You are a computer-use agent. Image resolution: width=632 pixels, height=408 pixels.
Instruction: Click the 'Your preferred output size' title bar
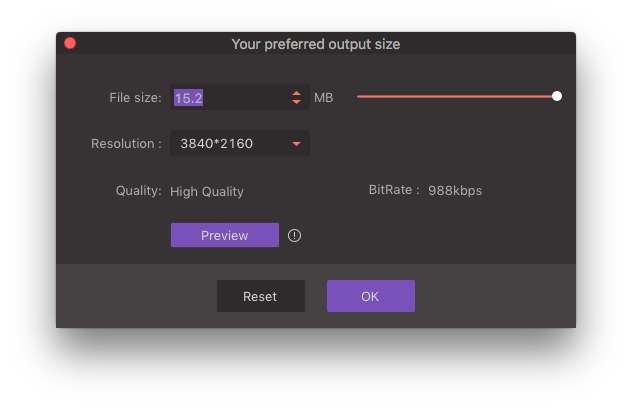[x=316, y=44]
